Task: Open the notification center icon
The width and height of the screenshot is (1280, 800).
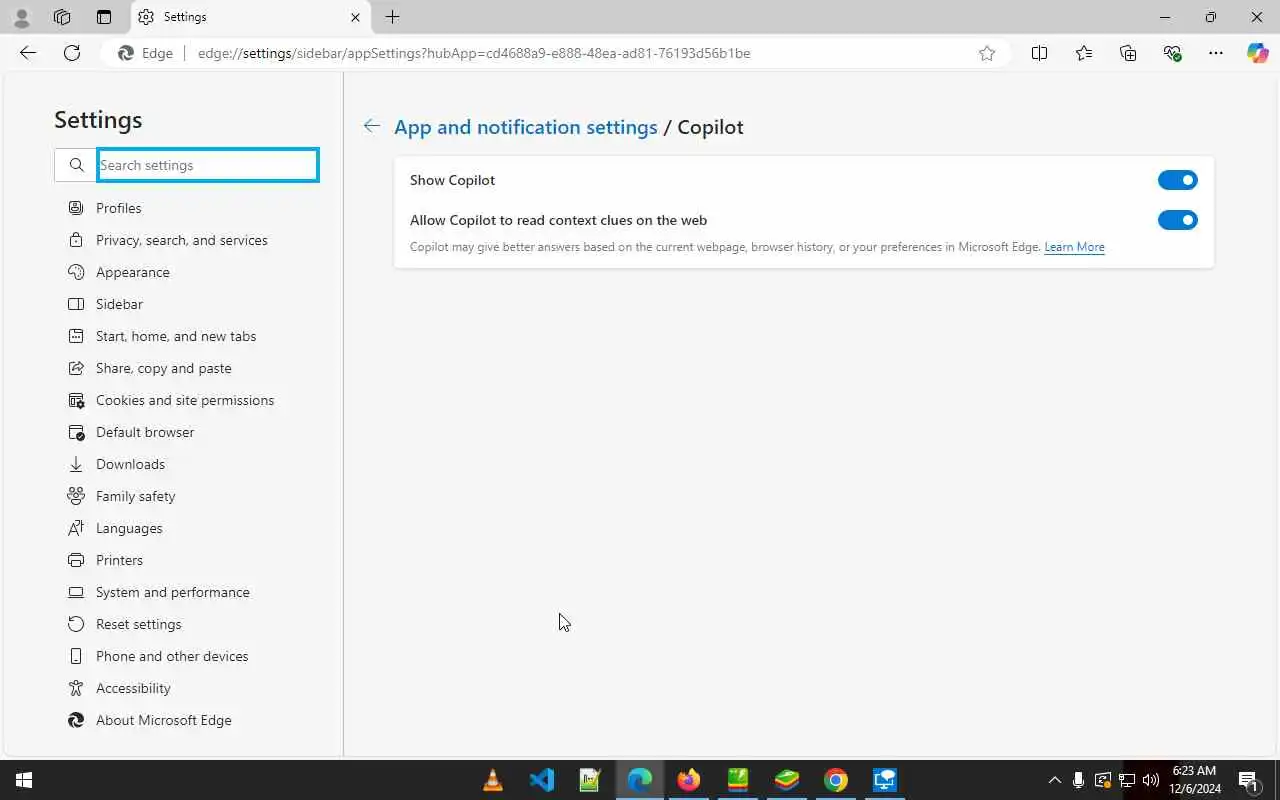Action: (1248, 780)
